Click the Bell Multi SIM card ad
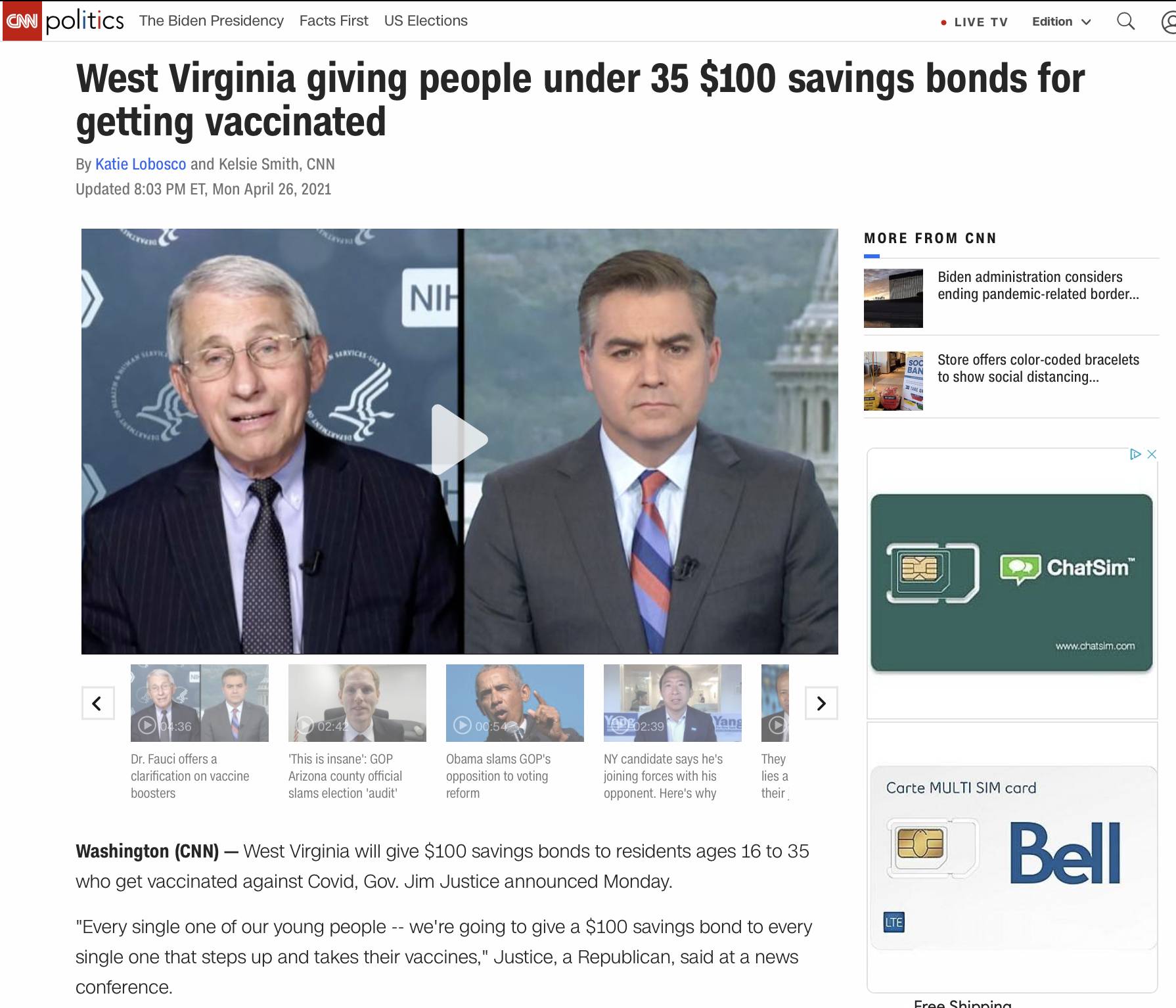The height and width of the screenshot is (1008, 1176). point(1012,858)
